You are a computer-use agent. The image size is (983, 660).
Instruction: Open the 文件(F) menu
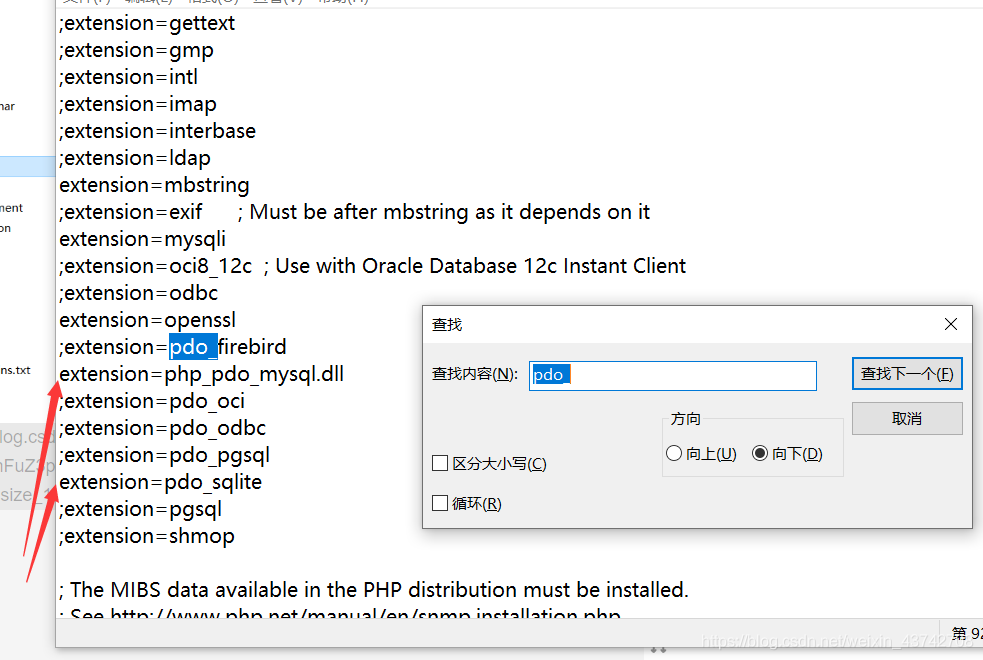pos(80,4)
